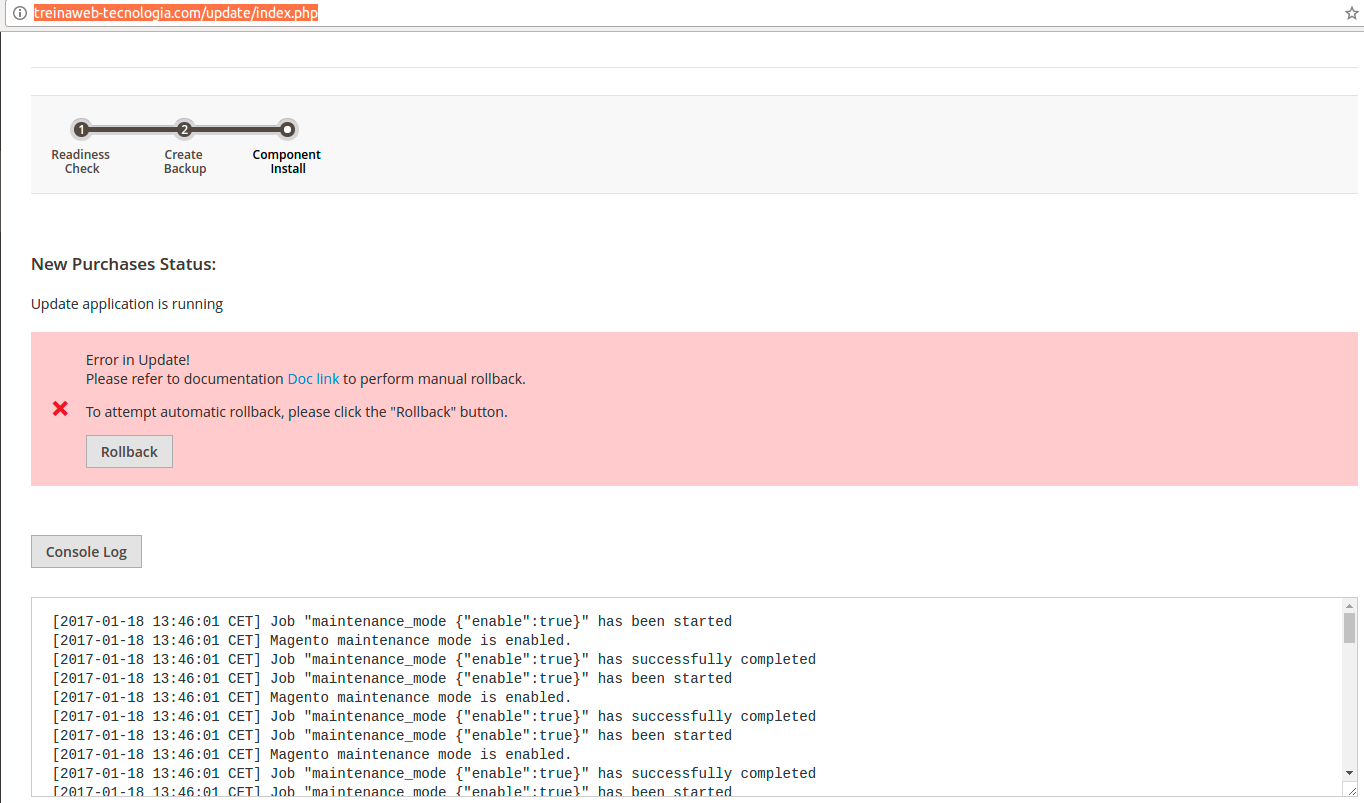
Task: Click the Component Install step circle
Action: tap(287, 129)
